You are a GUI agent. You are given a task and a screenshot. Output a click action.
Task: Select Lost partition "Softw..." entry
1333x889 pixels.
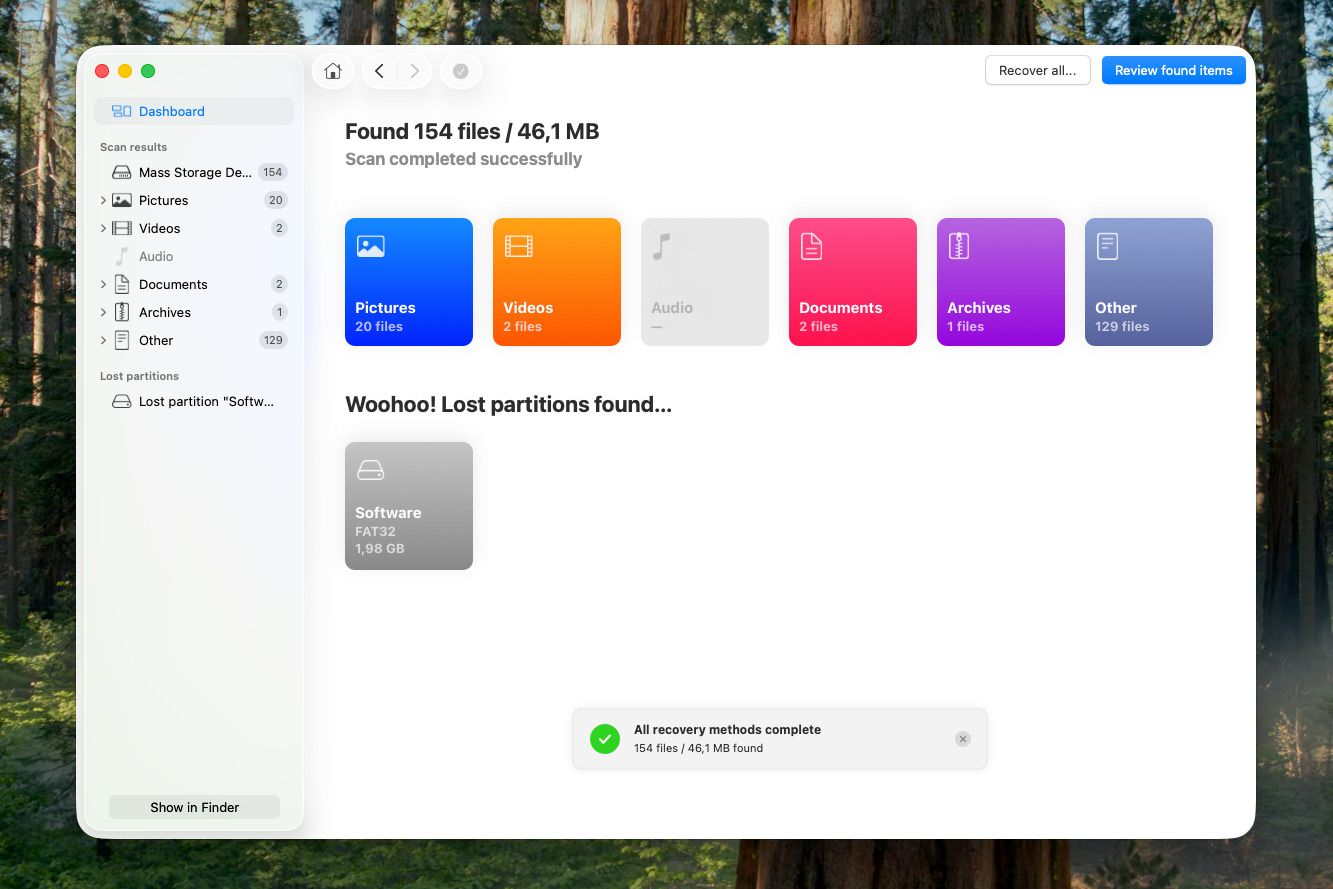(194, 401)
